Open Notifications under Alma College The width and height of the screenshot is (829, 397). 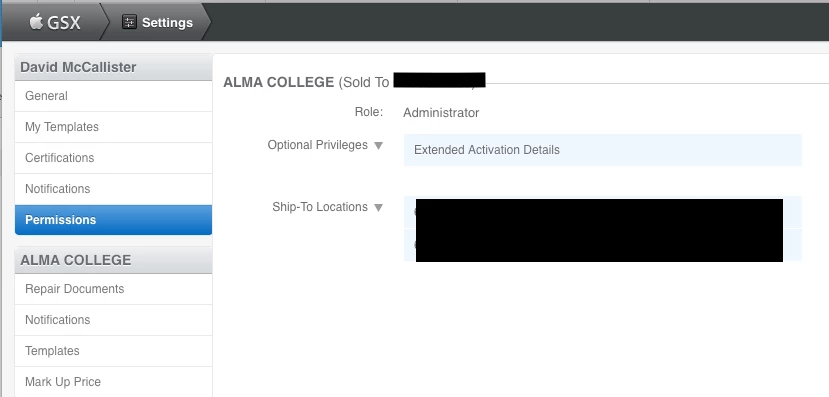pyautogui.click(x=113, y=320)
